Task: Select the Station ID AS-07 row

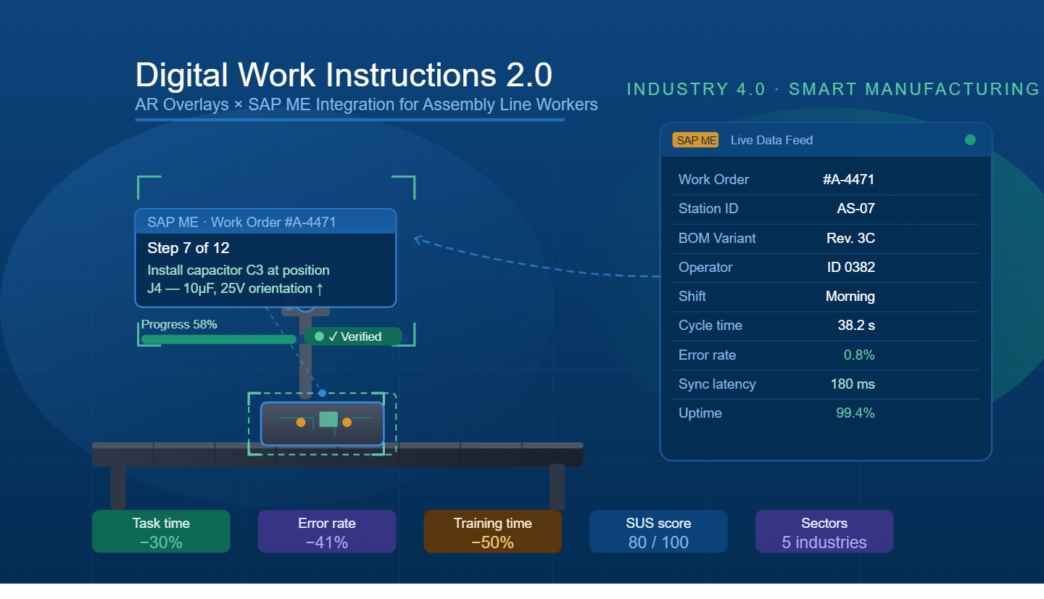Action: coord(825,209)
